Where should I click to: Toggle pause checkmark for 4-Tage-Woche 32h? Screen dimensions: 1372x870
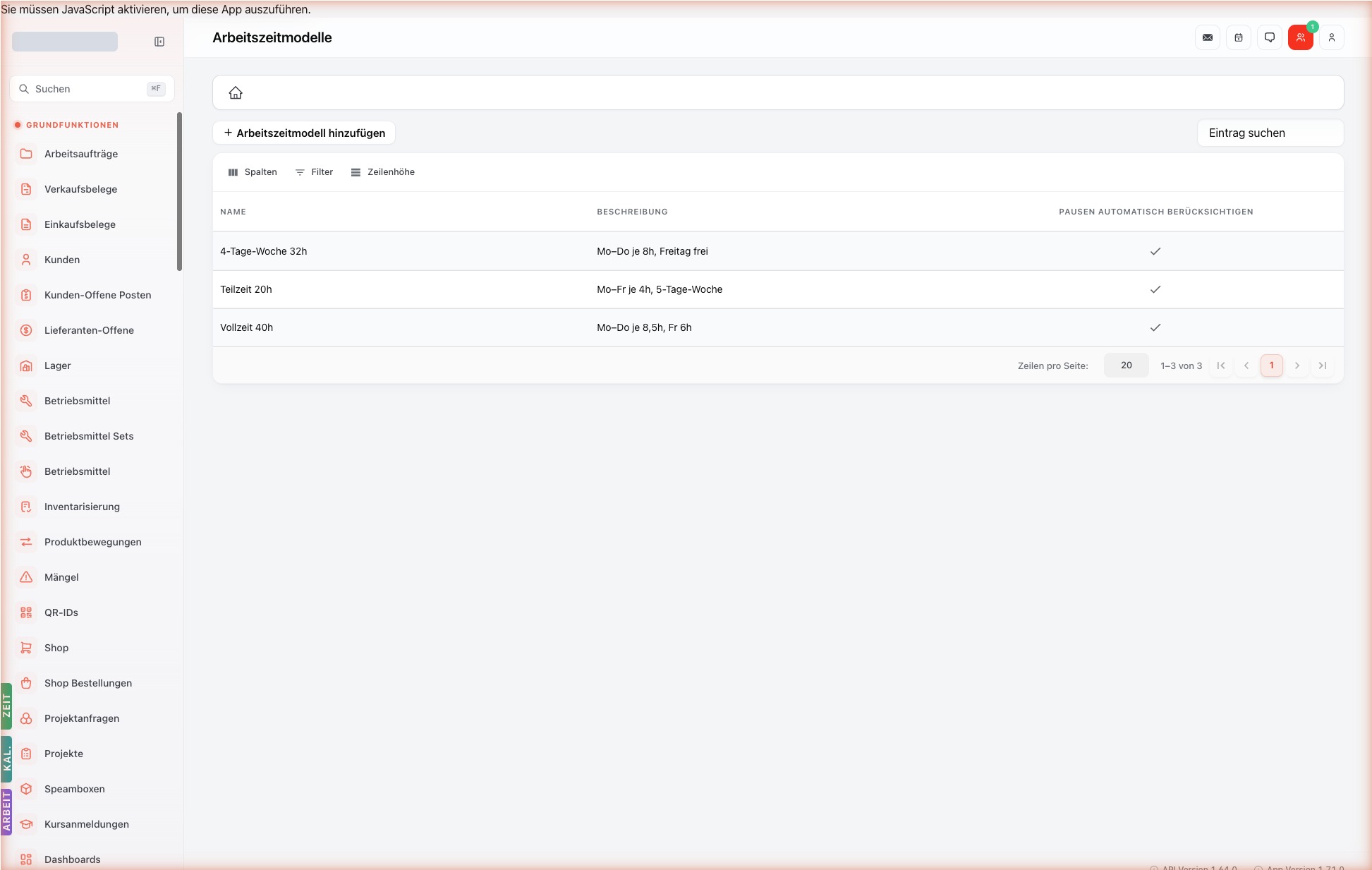point(1155,251)
